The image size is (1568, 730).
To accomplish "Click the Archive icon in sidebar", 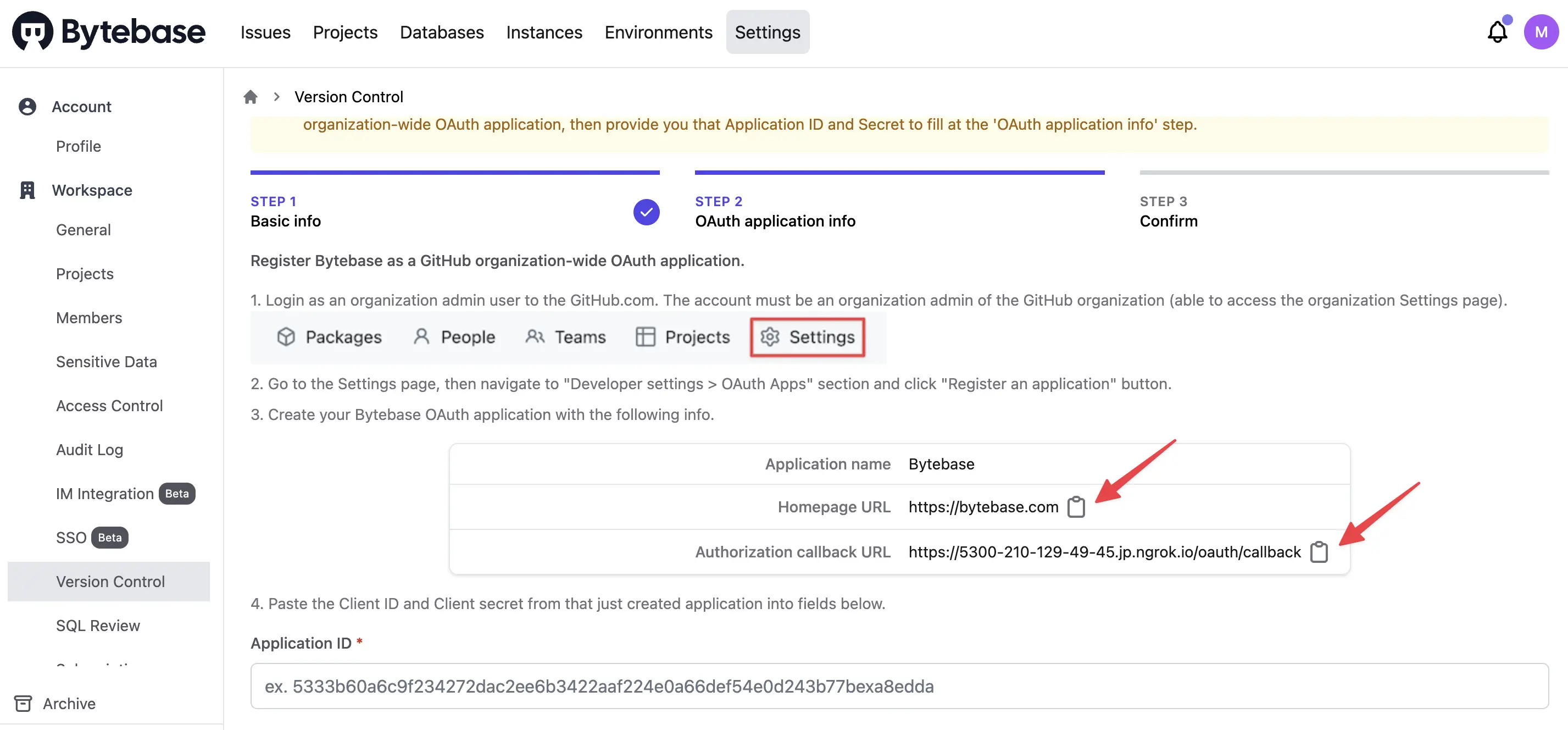I will (x=23, y=703).
